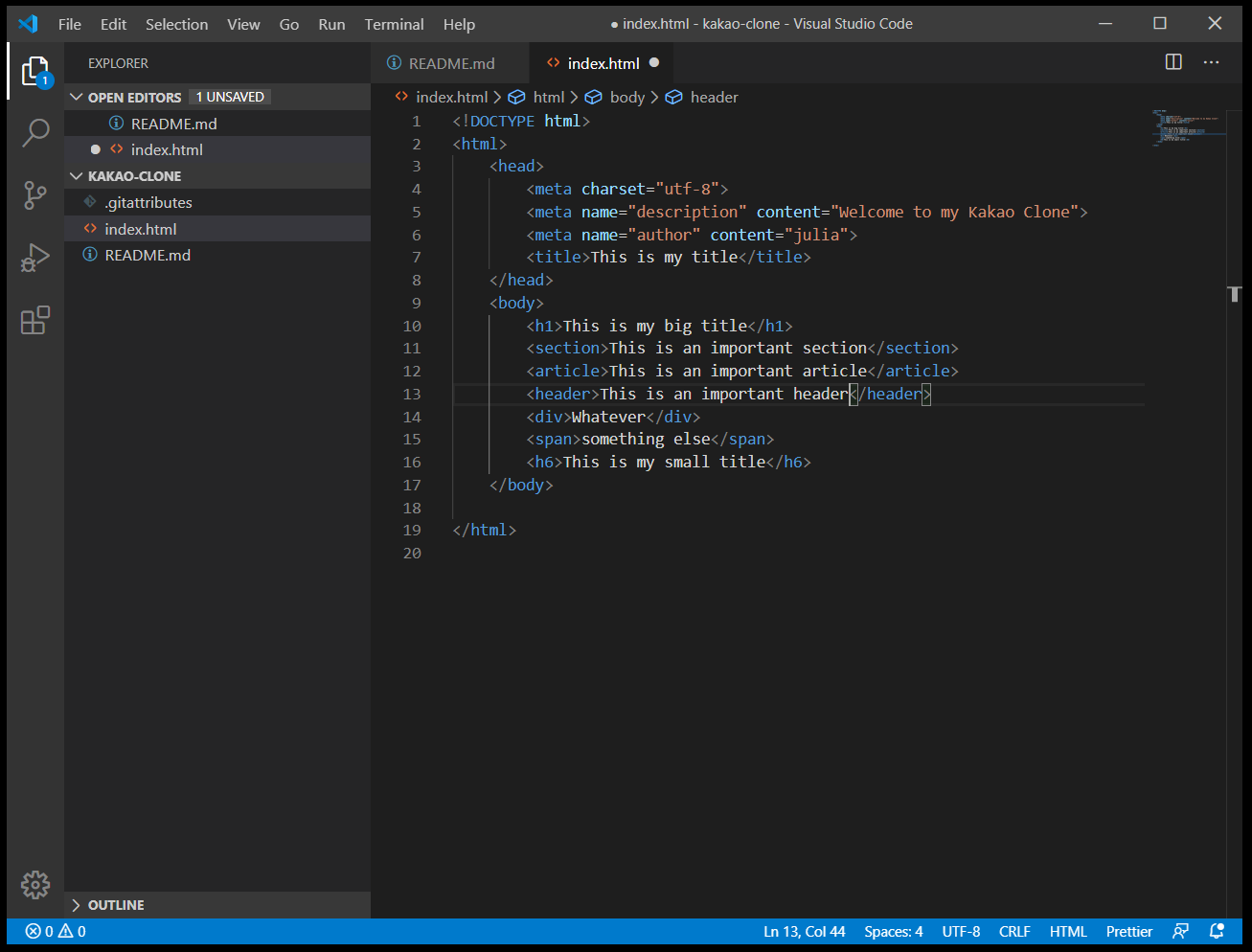Viewport: 1252px width, 952px height.
Task: Click the feedback icon in status bar
Action: 1180,931
